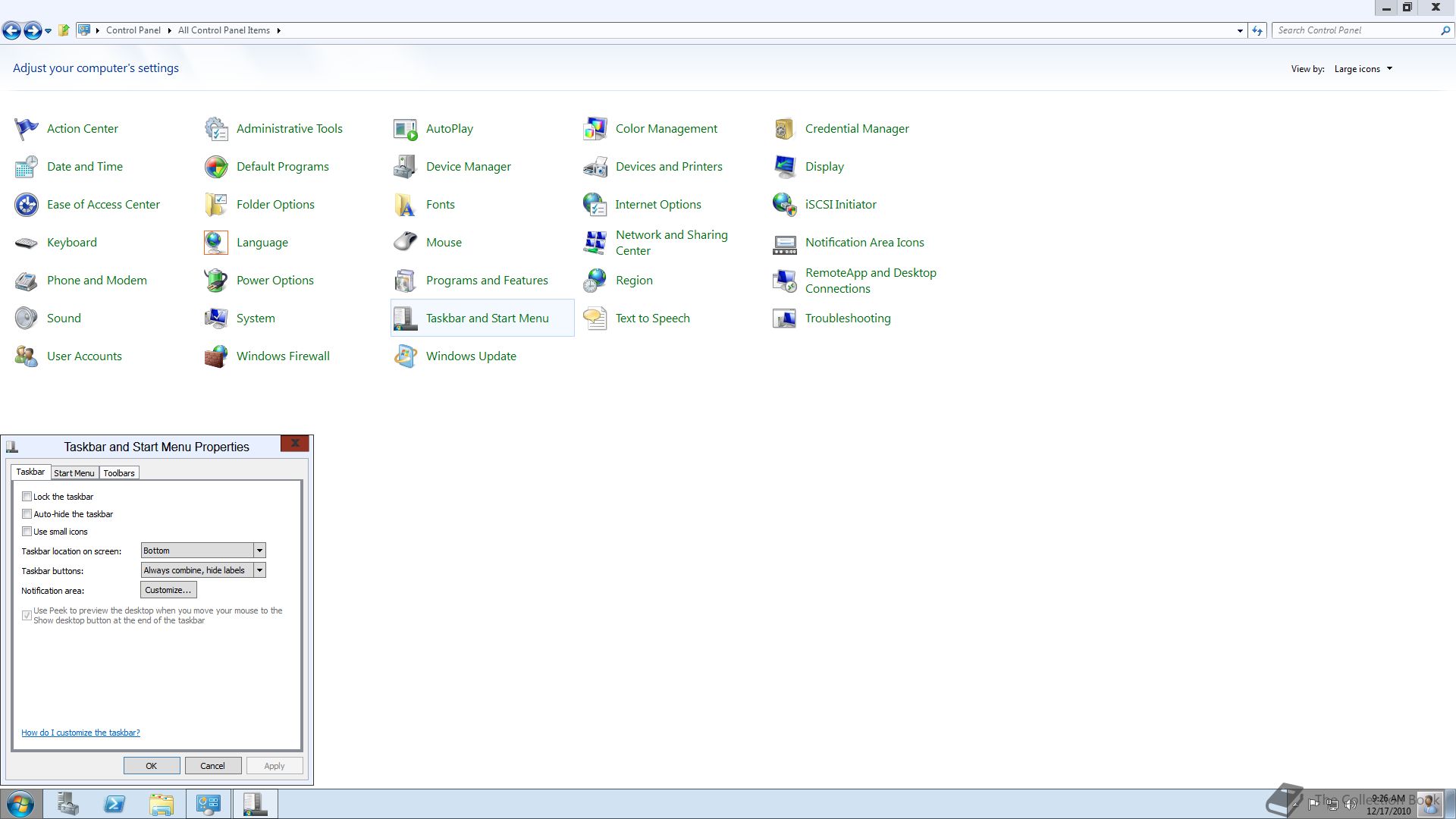Image resolution: width=1456 pixels, height=819 pixels.
Task: Switch to the Toolbars tab
Action: [119, 473]
